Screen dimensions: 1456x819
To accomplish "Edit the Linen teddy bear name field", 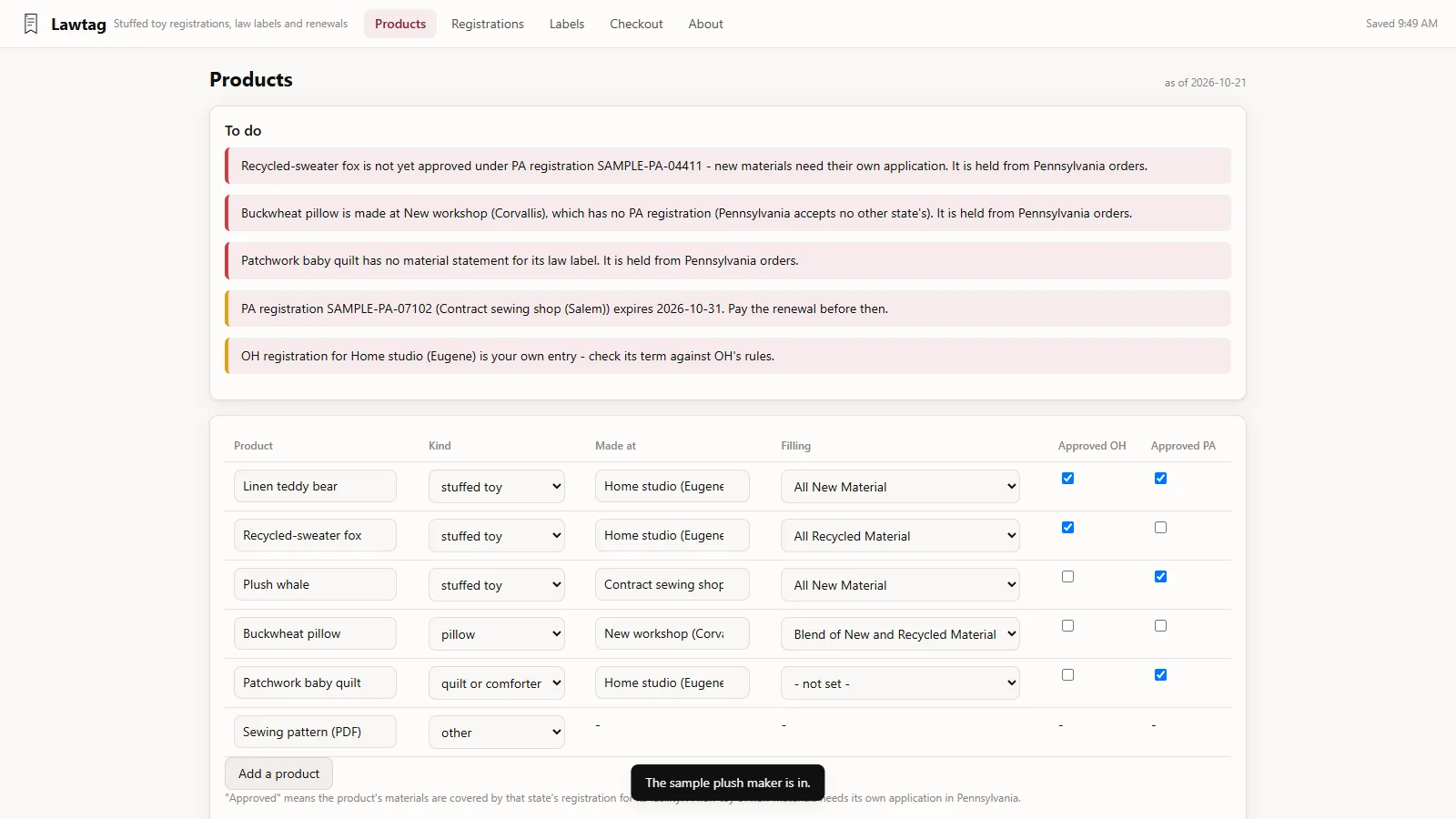I will pos(315,486).
